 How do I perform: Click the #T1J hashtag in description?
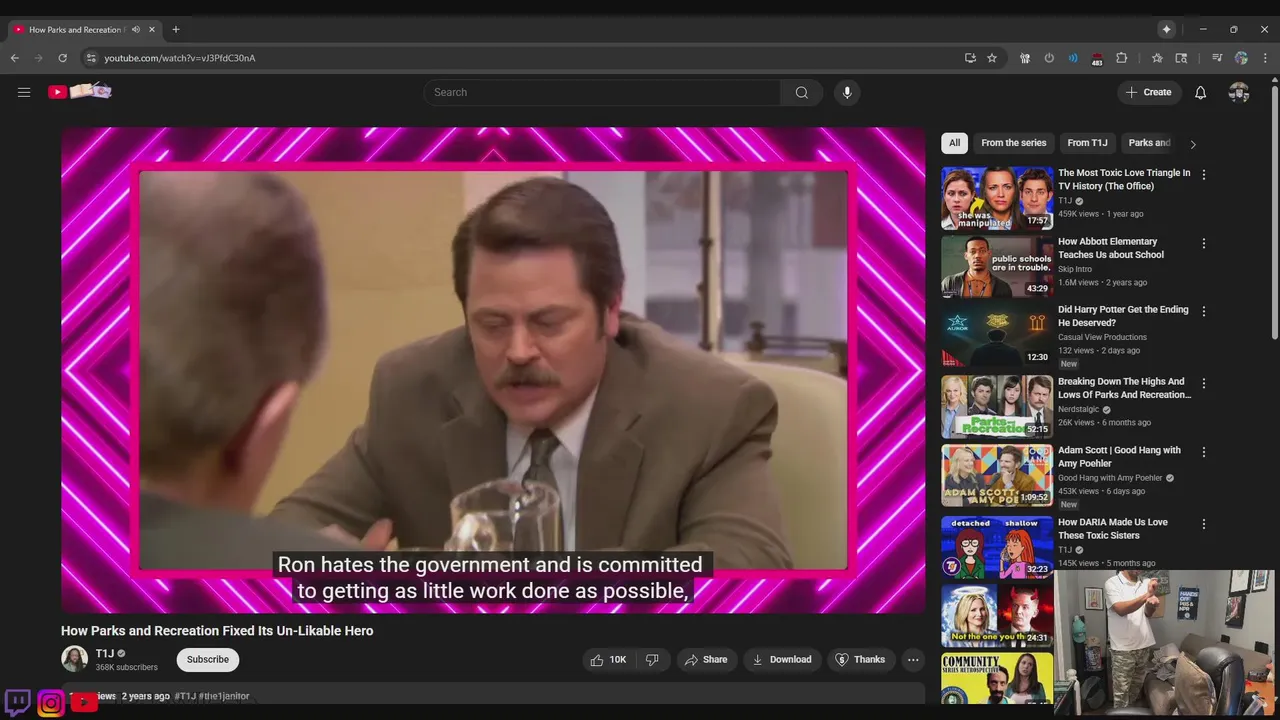pos(185,696)
